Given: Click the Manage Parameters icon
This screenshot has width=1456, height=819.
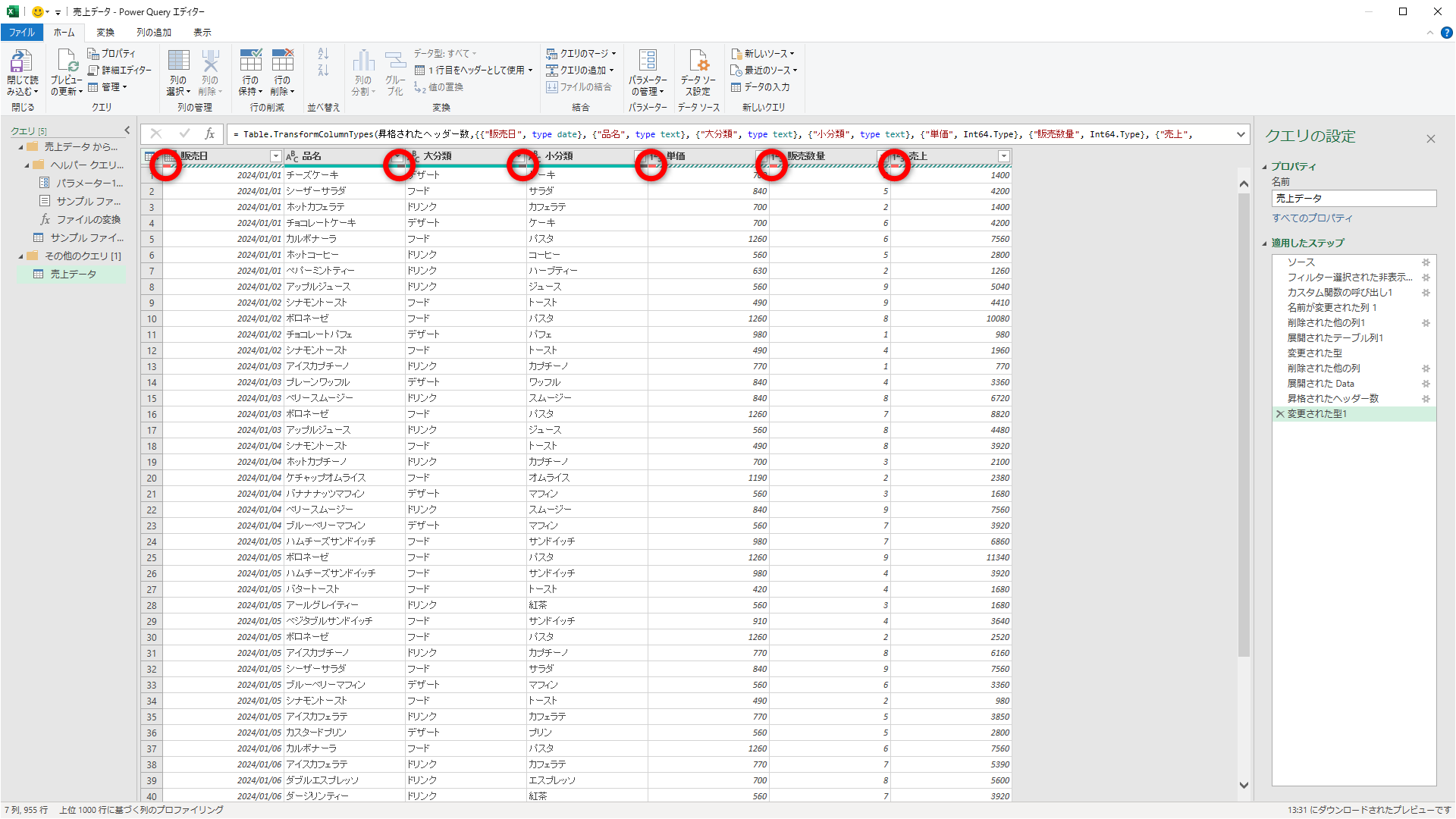Looking at the screenshot, I should (x=648, y=62).
